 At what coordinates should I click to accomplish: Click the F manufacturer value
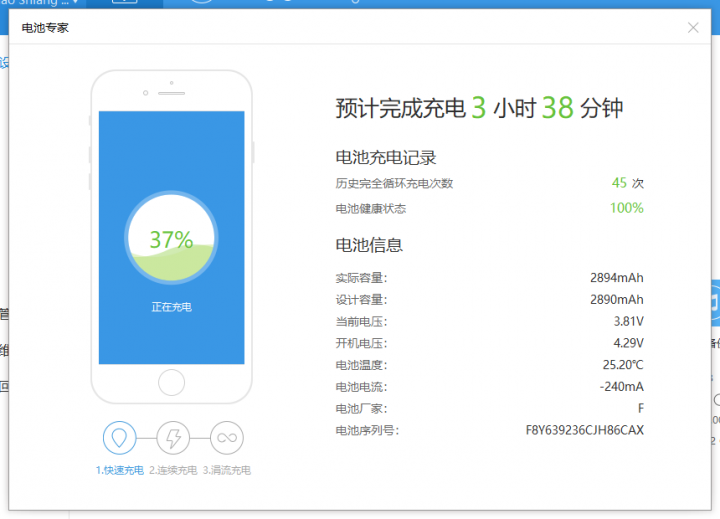pos(641,408)
